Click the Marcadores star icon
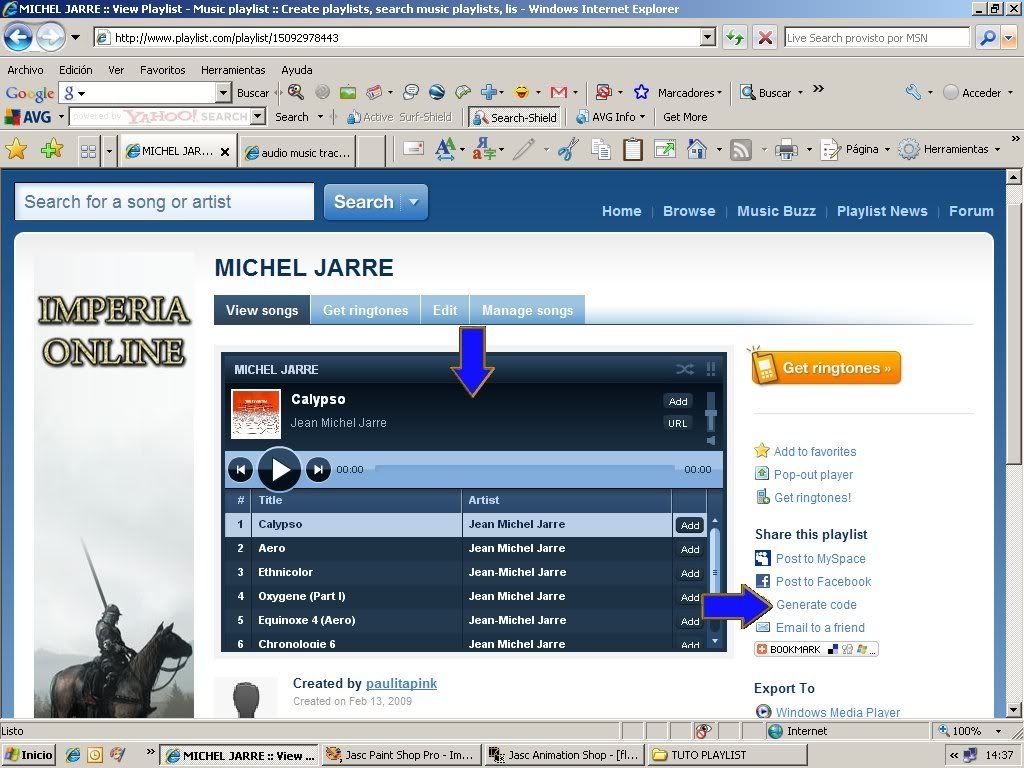Screen dimensions: 1024x768 pyautogui.click(x=641, y=92)
